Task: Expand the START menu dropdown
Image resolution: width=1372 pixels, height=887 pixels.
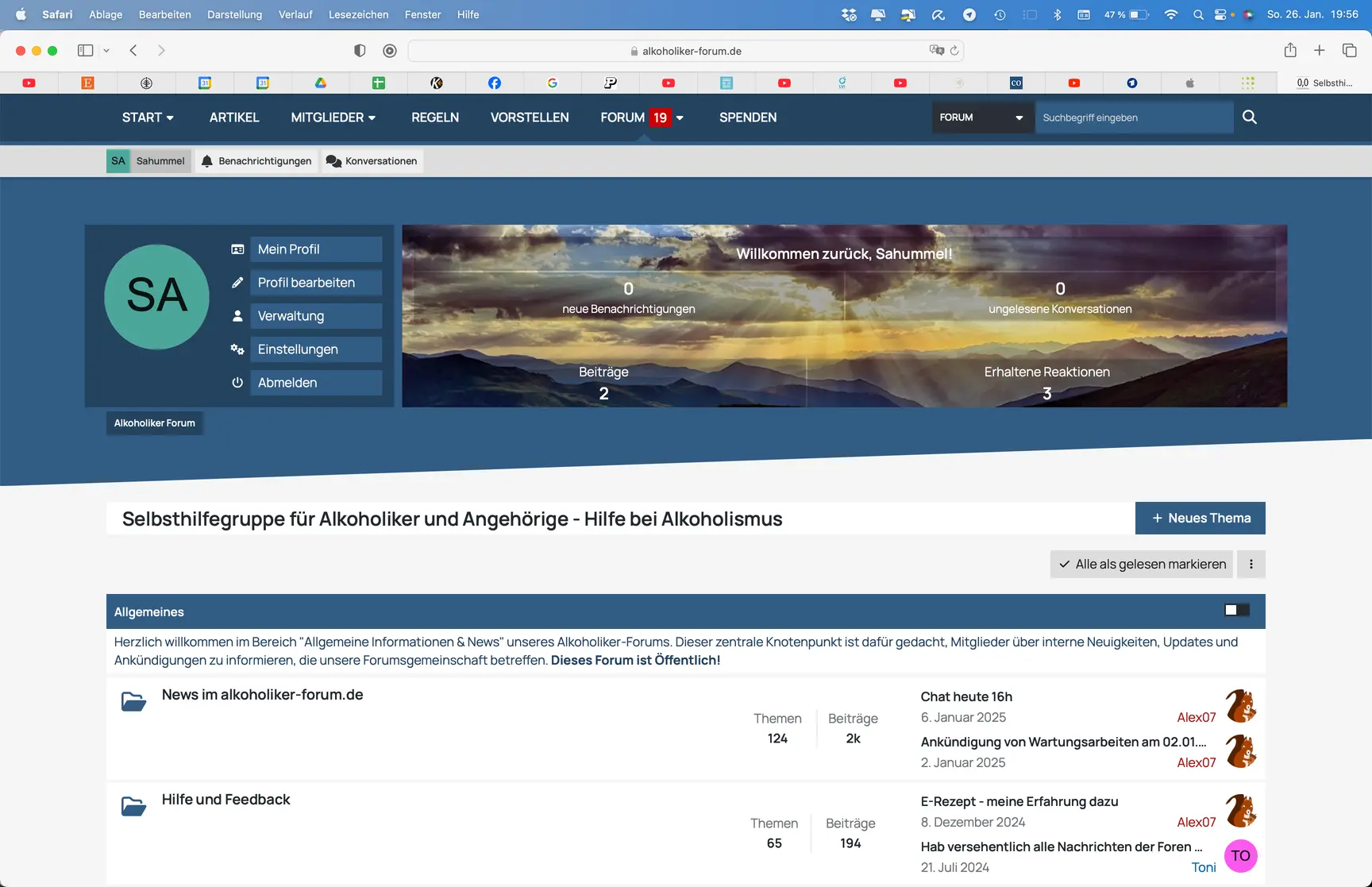Action: [x=148, y=118]
